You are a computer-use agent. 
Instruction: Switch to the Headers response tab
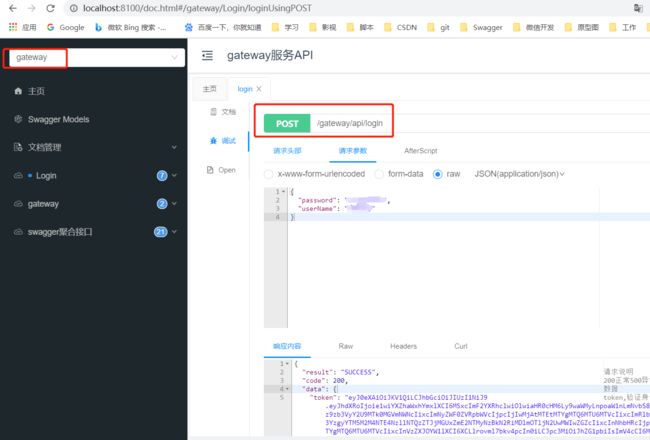tap(403, 346)
